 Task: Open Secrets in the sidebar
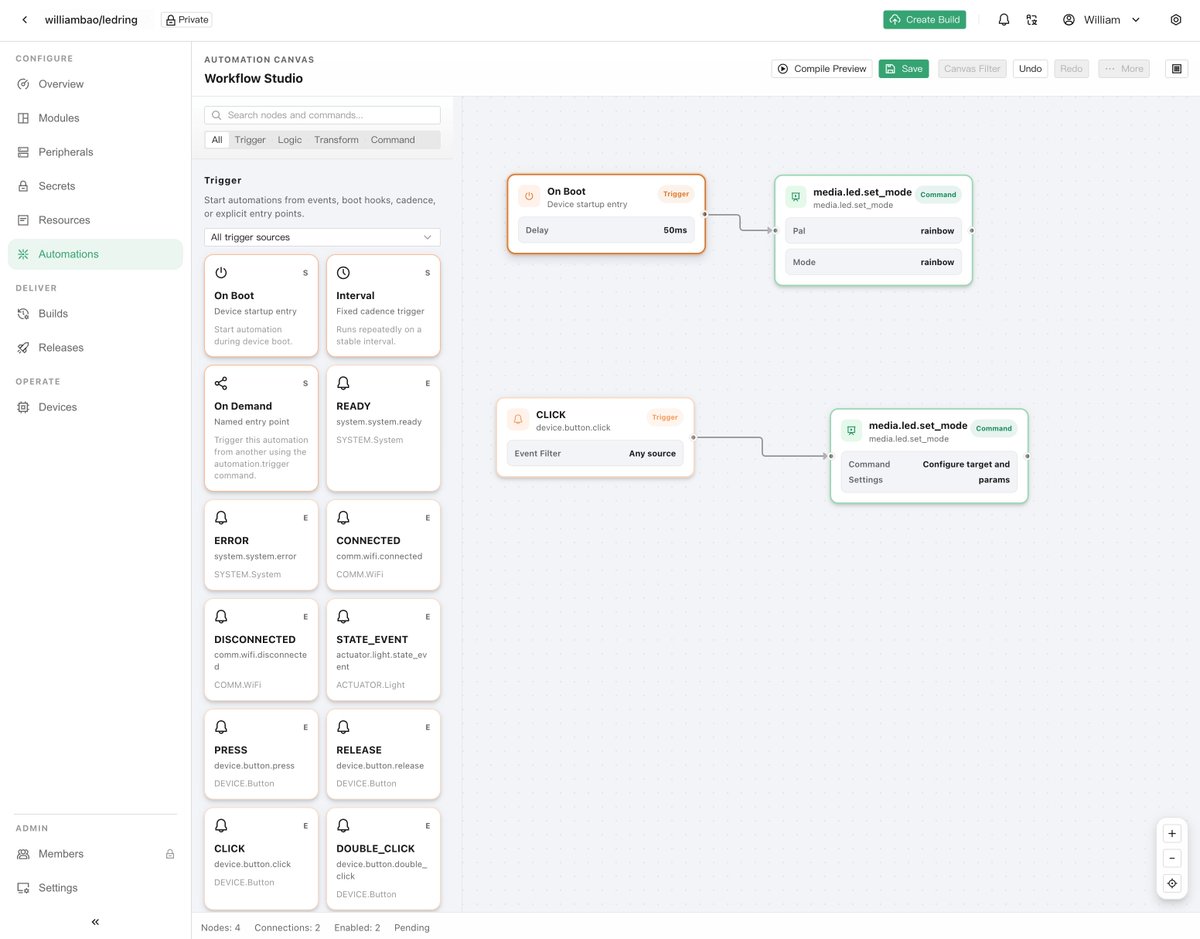tap(95, 186)
